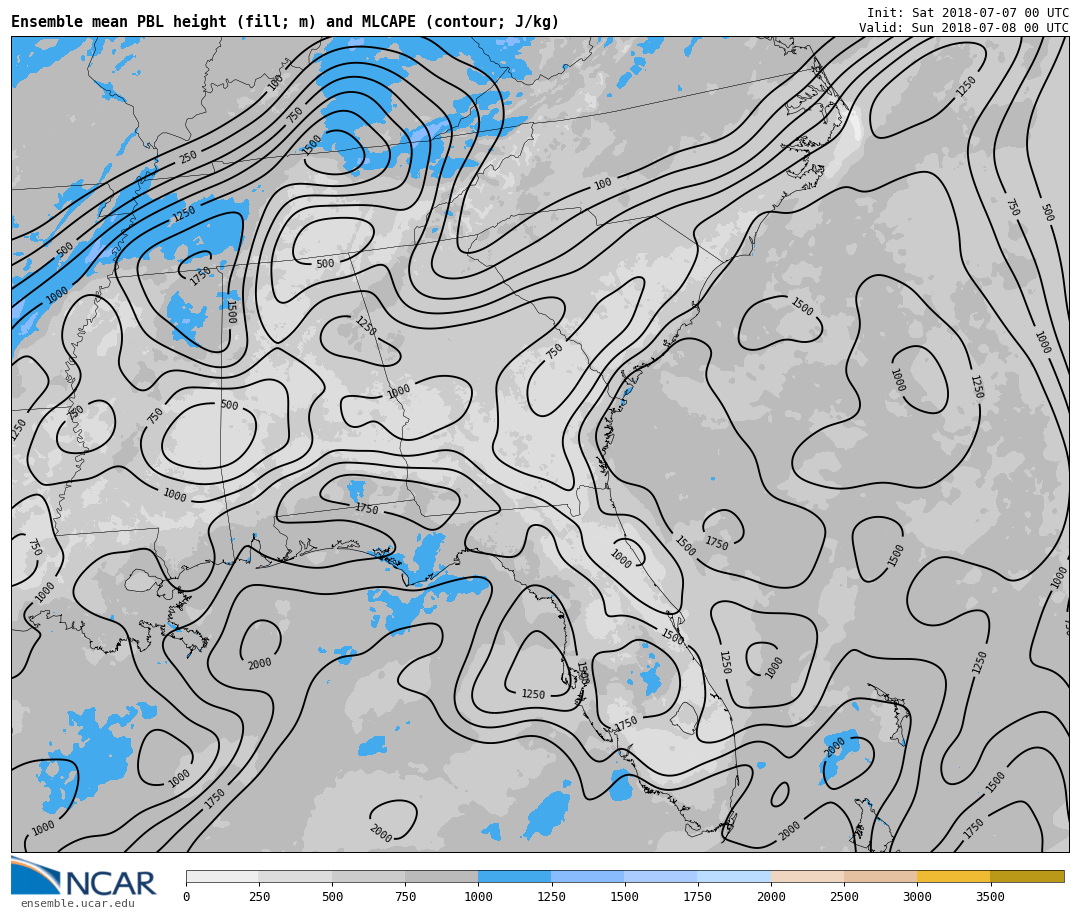Pick the 3000–3500 orange colorbar segment
This screenshot has width=1080, height=915.
(953, 876)
